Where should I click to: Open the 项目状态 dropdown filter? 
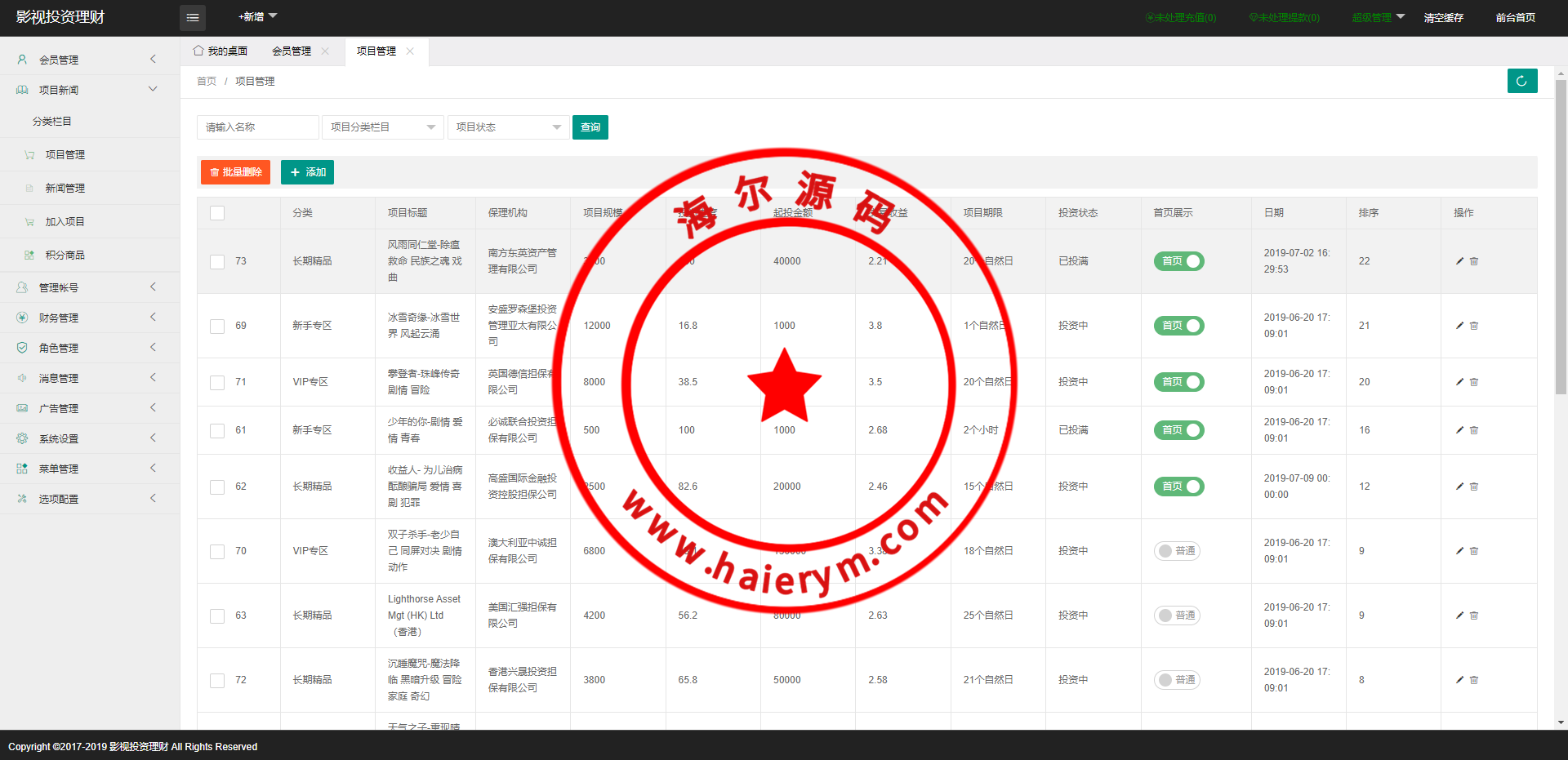[x=508, y=127]
